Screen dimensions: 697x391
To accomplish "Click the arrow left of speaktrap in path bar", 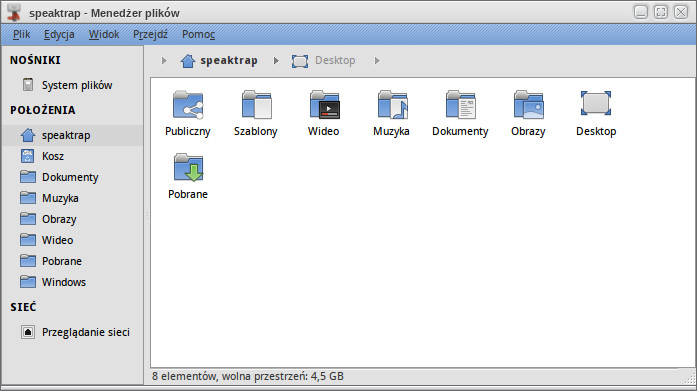I will click(x=164, y=60).
